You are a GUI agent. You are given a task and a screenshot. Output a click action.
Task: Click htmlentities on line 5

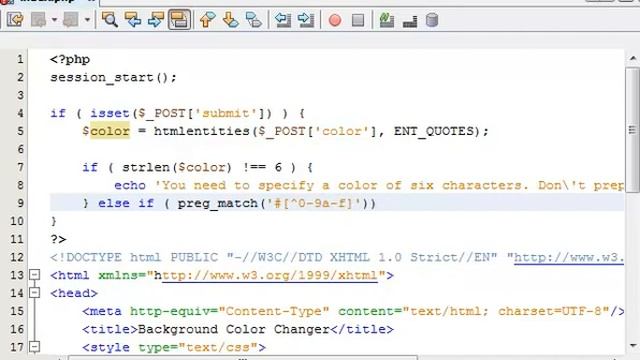[x=202, y=131]
